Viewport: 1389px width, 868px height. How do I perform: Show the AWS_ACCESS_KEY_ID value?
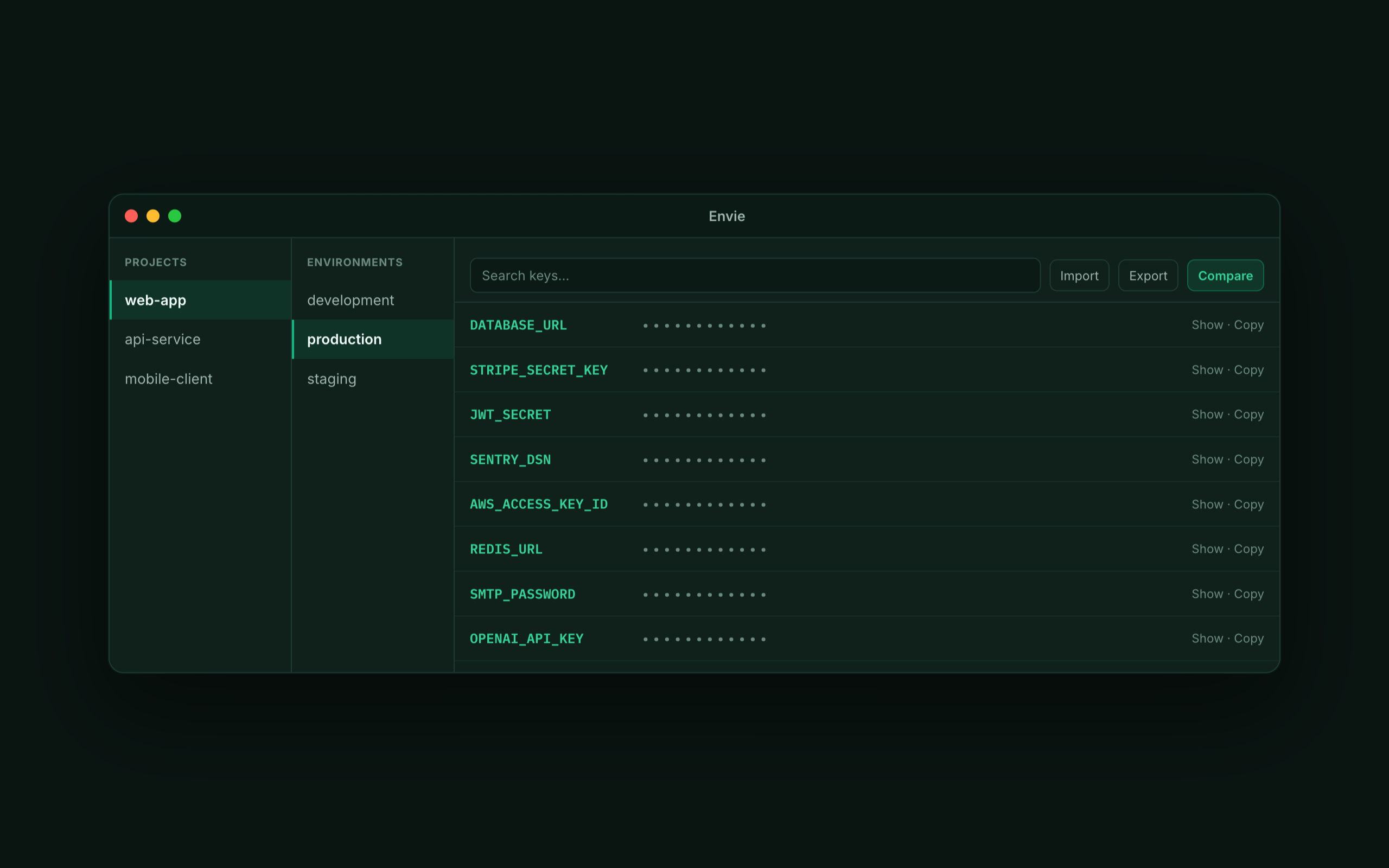pyautogui.click(x=1207, y=504)
